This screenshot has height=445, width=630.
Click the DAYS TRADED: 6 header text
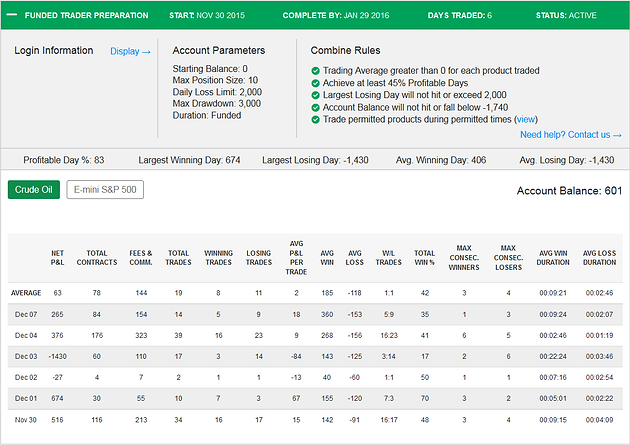click(460, 15)
